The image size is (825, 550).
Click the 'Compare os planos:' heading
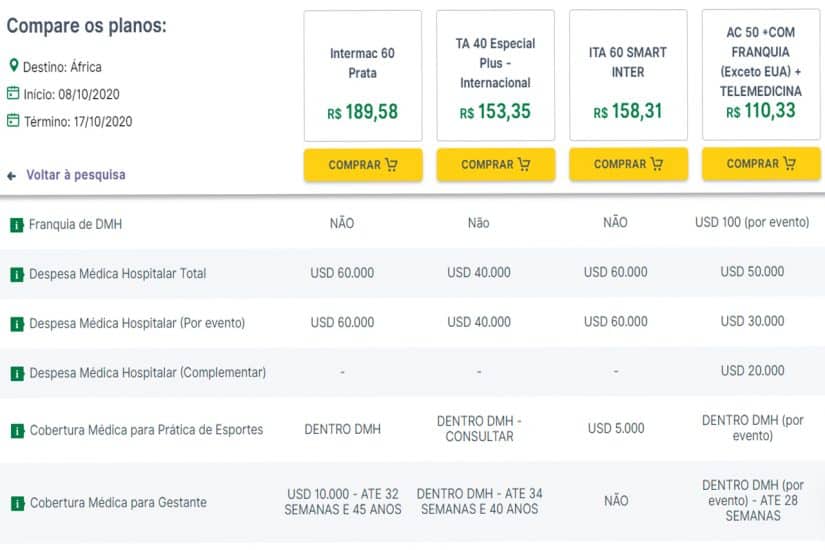[x=86, y=26]
